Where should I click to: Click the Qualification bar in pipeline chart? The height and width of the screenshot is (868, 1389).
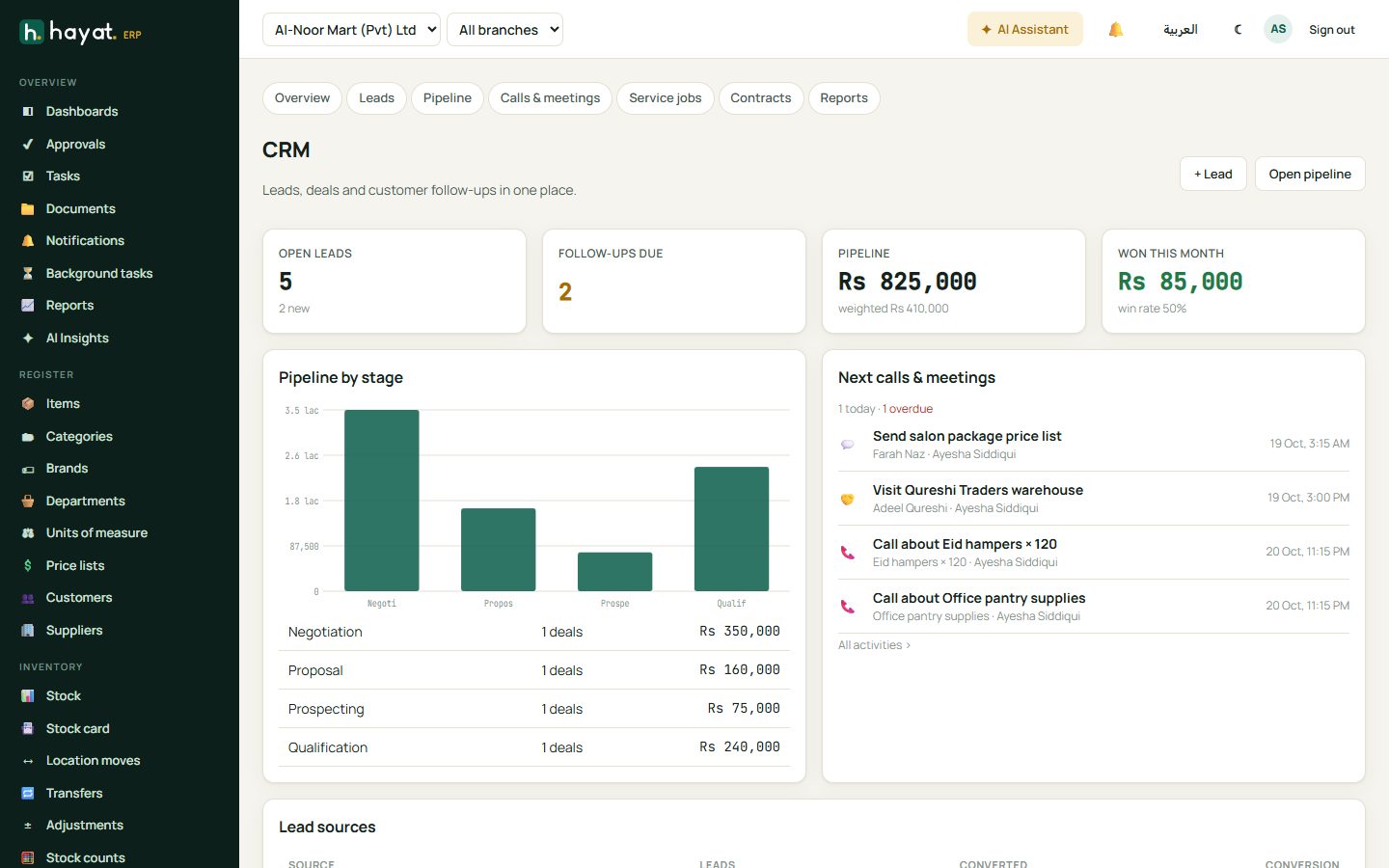point(731,529)
